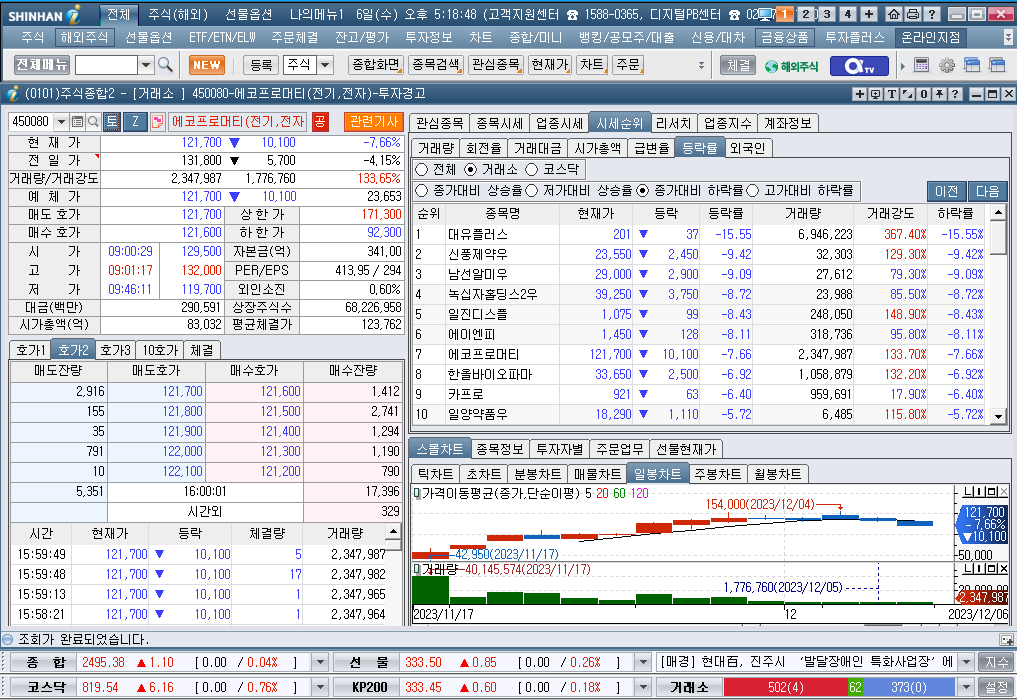
Task: Open the 코스닥 ticker dropdown
Action: [320, 687]
